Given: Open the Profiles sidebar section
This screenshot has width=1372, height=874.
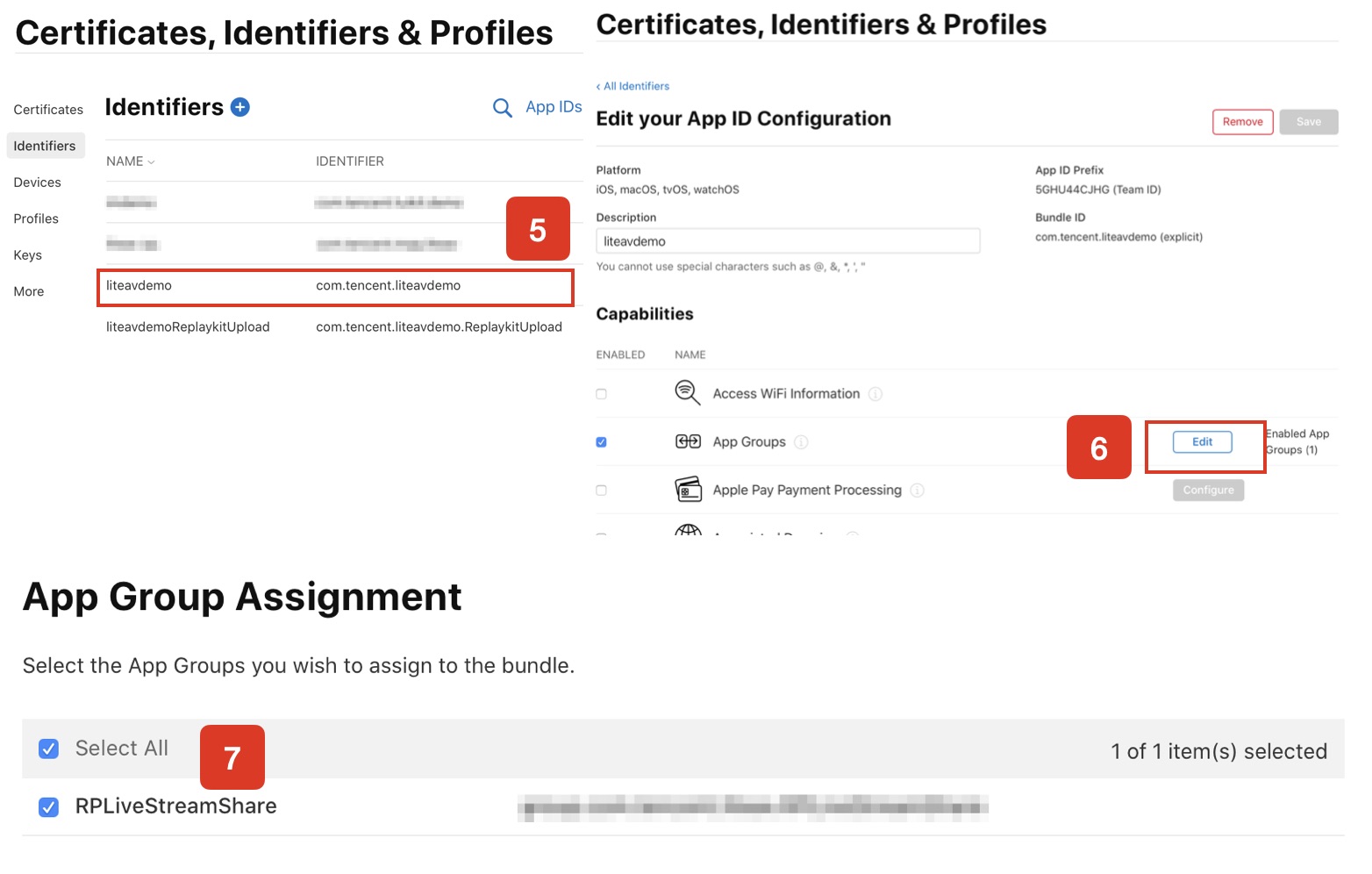Looking at the screenshot, I should pyautogui.click(x=36, y=218).
